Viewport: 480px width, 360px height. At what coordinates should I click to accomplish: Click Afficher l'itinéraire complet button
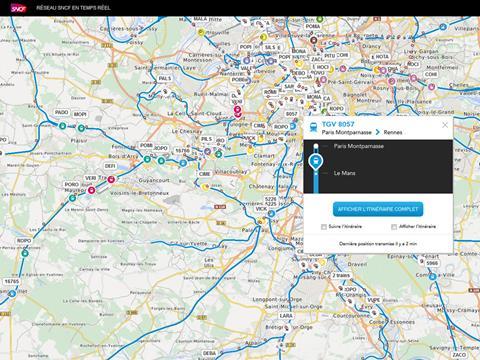coord(378,209)
